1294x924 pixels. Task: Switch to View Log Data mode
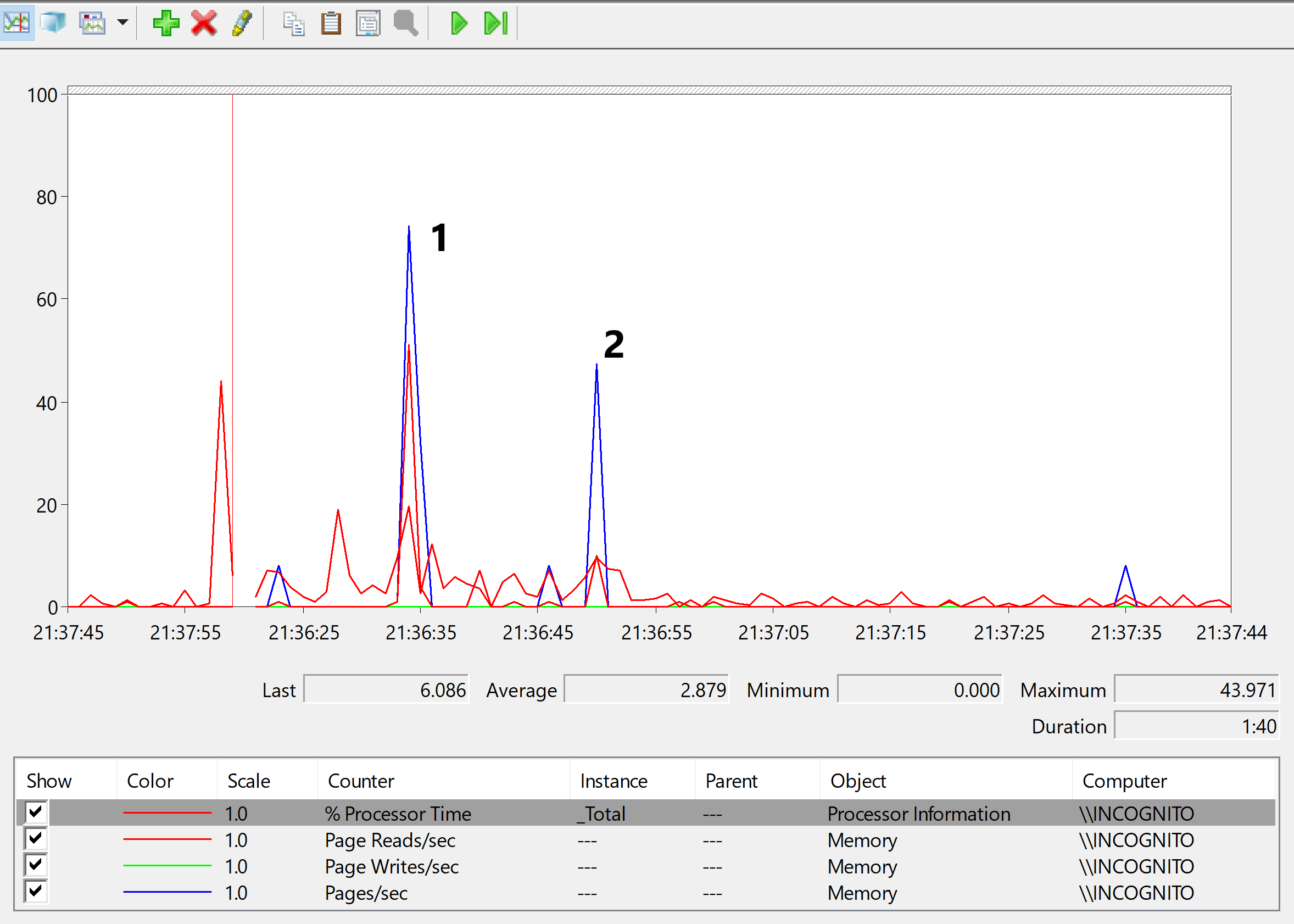coord(52,23)
